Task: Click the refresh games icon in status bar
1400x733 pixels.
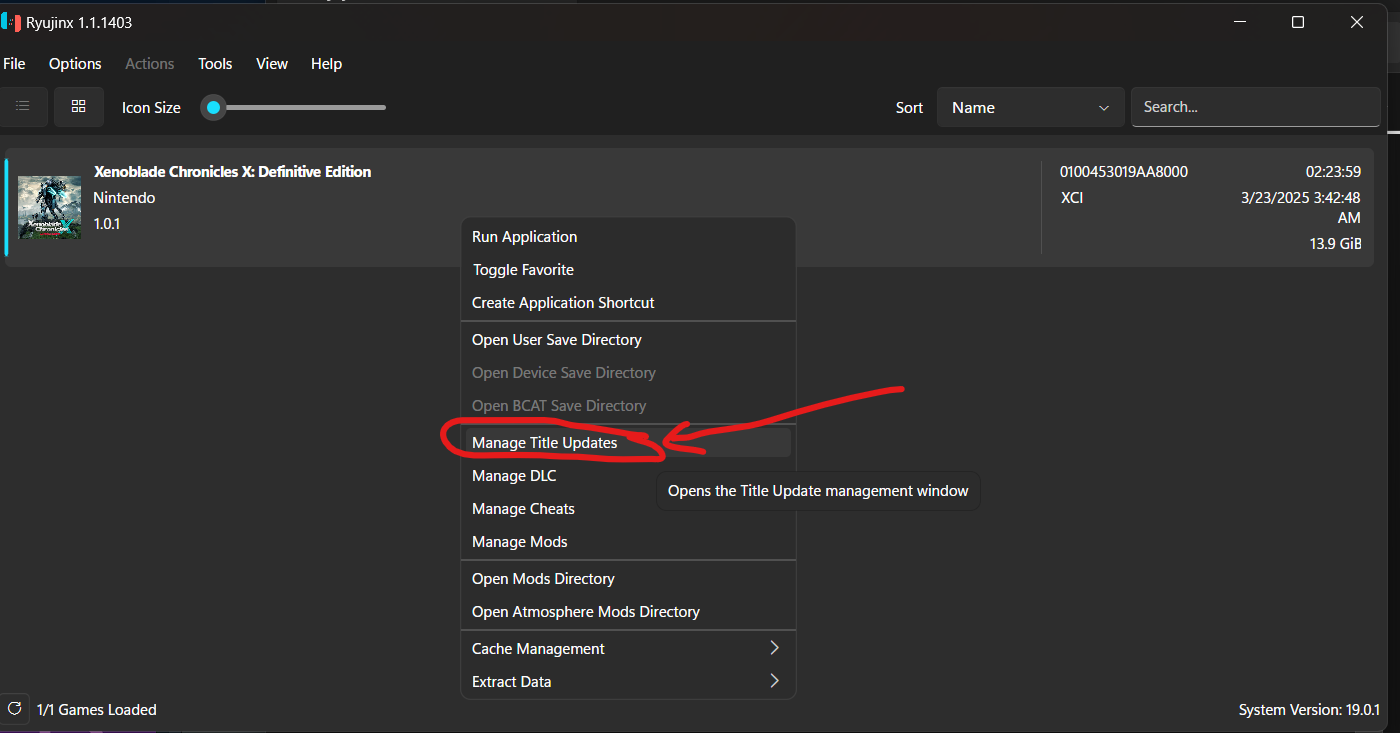Action: pyautogui.click(x=14, y=708)
